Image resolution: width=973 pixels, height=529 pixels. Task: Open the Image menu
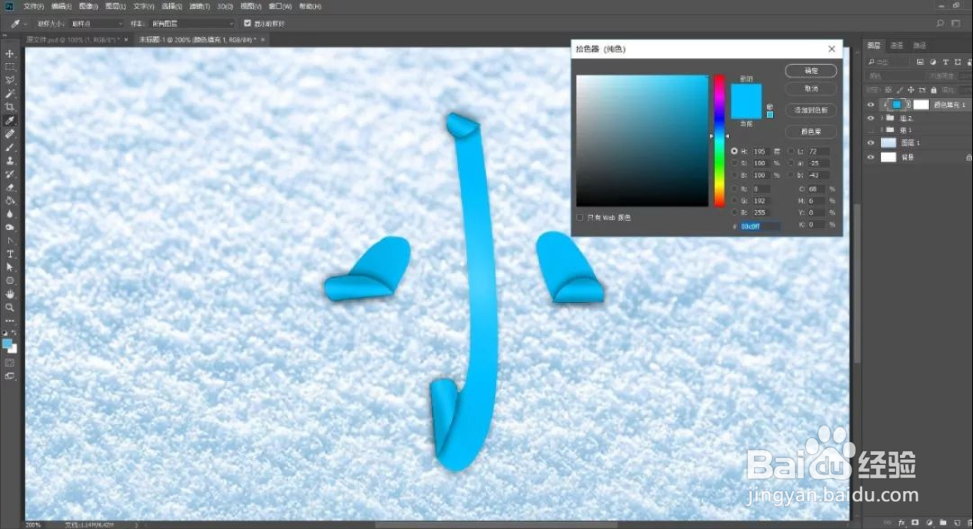pyautogui.click(x=88, y=6)
